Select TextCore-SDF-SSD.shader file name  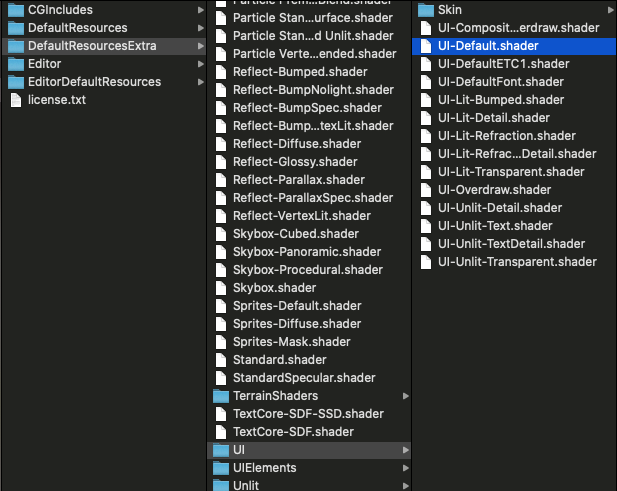(x=308, y=414)
